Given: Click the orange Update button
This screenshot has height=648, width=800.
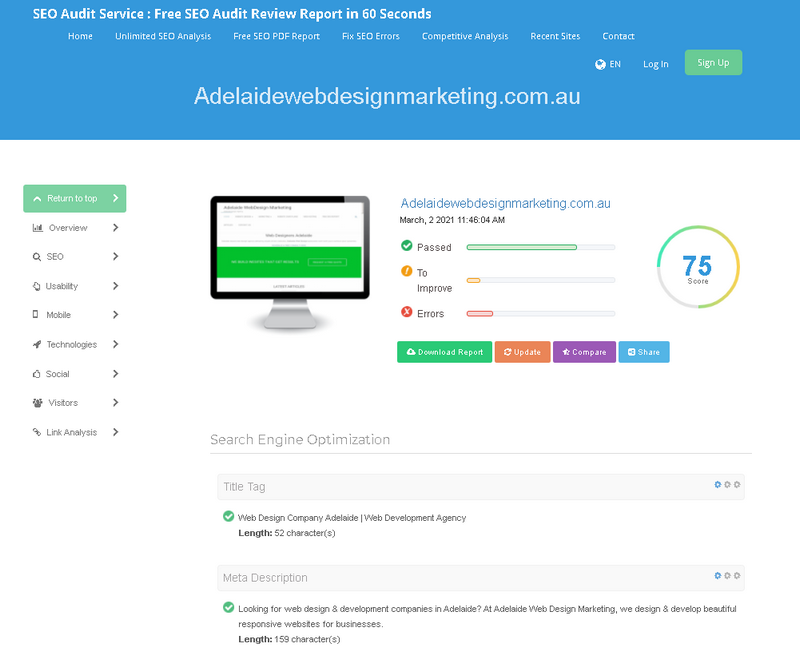Looking at the screenshot, I should click(x=522, y=352).
